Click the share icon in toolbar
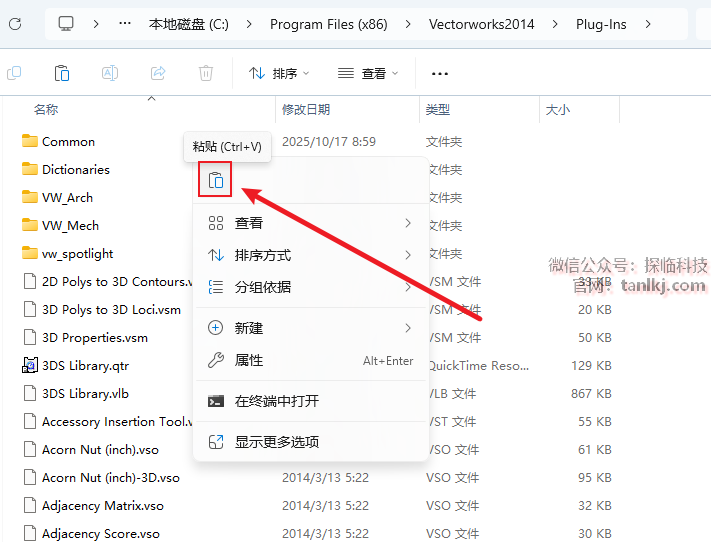 (x=158, y=73)
